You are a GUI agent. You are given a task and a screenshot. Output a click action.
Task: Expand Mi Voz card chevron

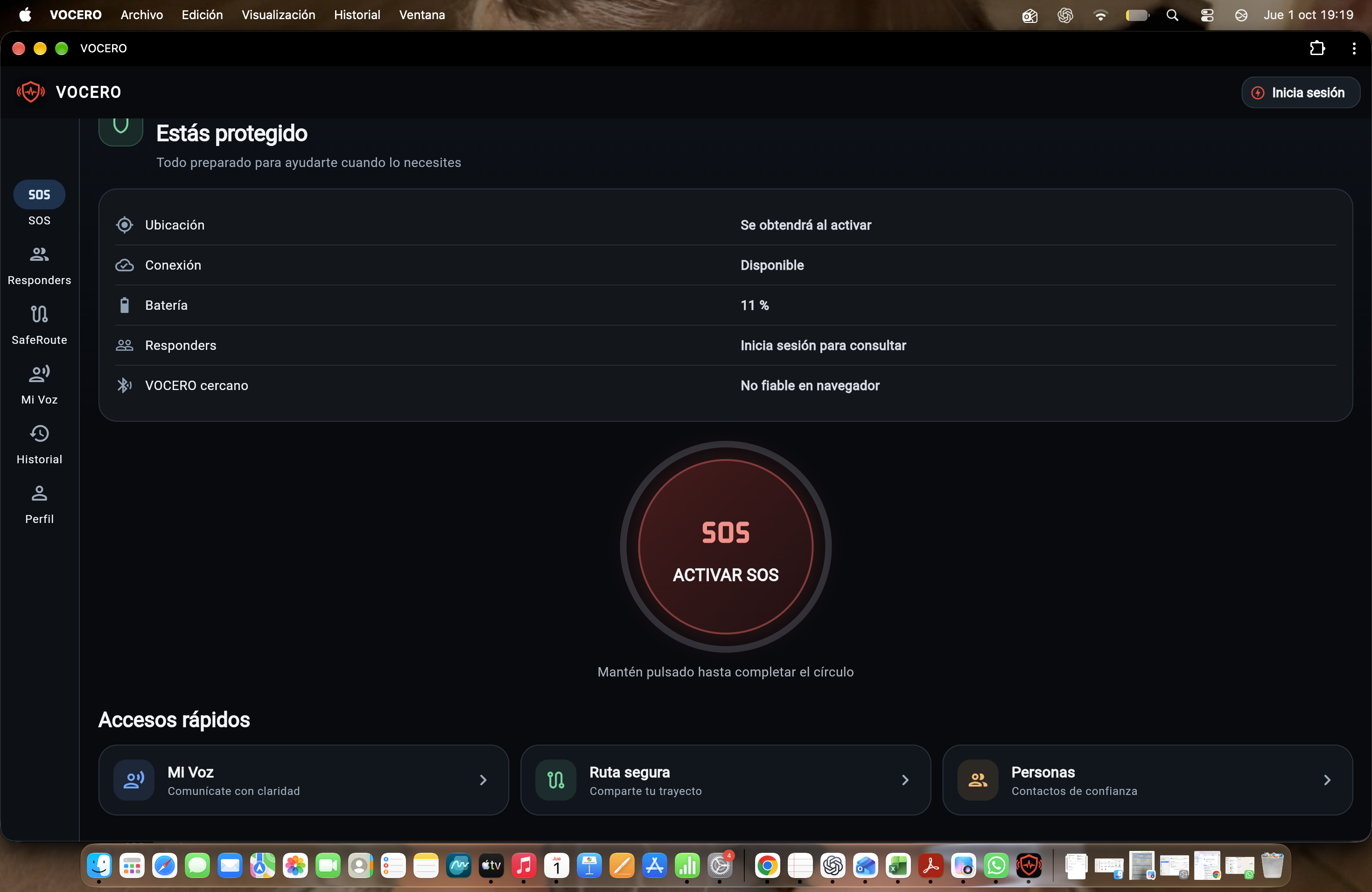pos(483,780)
